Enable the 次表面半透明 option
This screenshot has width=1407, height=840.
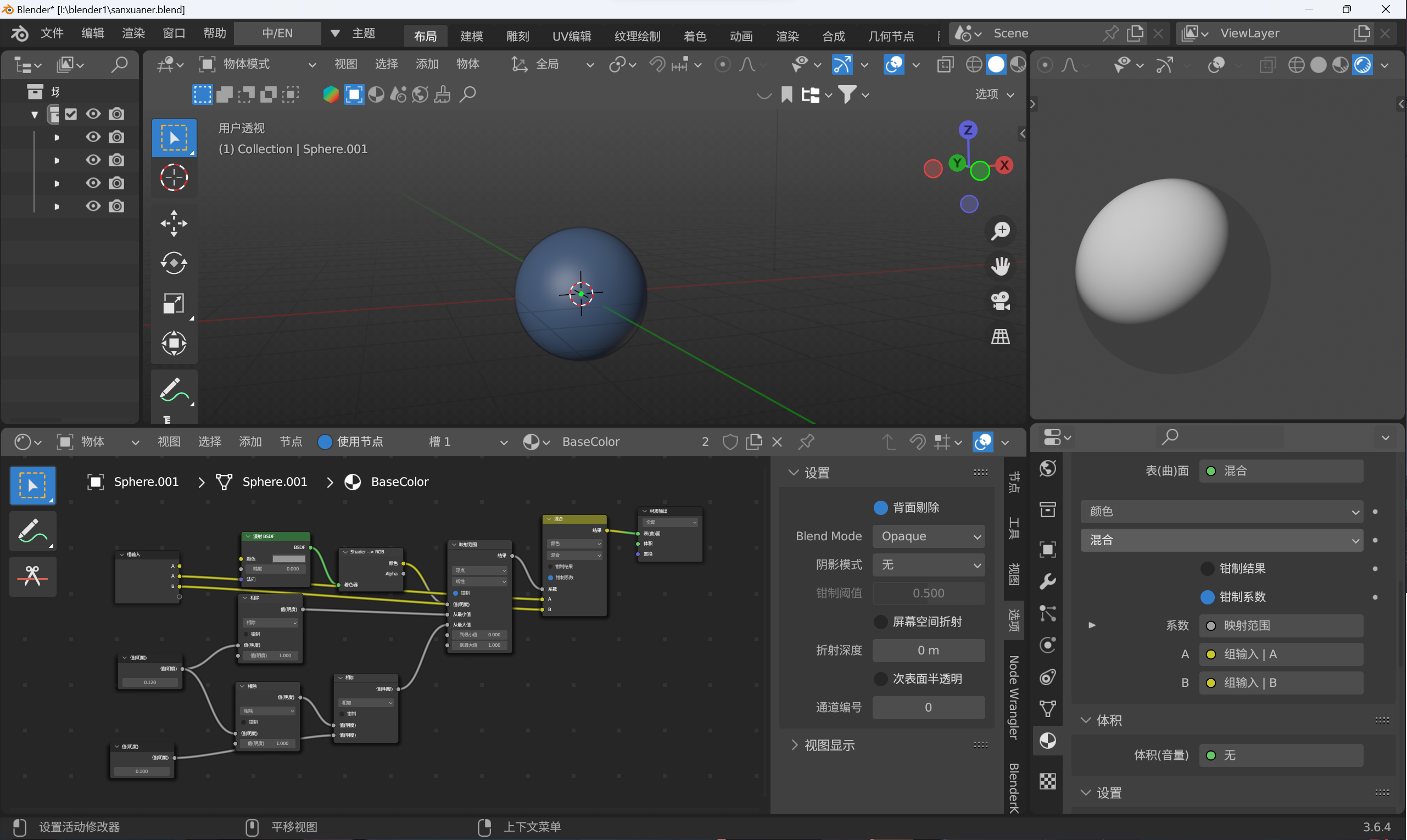(x=880, y=679)
